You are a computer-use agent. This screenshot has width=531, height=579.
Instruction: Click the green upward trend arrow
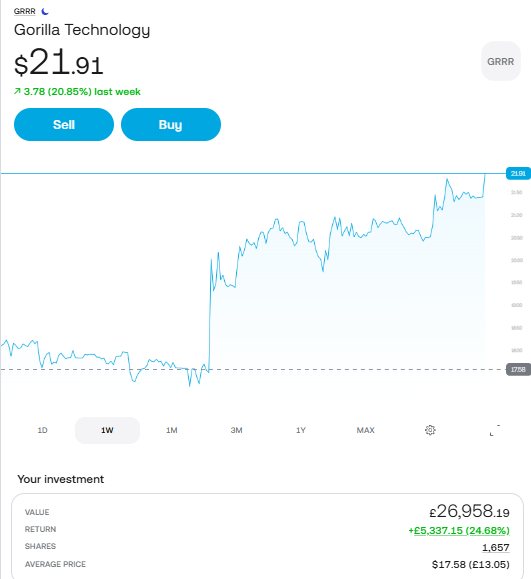(17, 91)
